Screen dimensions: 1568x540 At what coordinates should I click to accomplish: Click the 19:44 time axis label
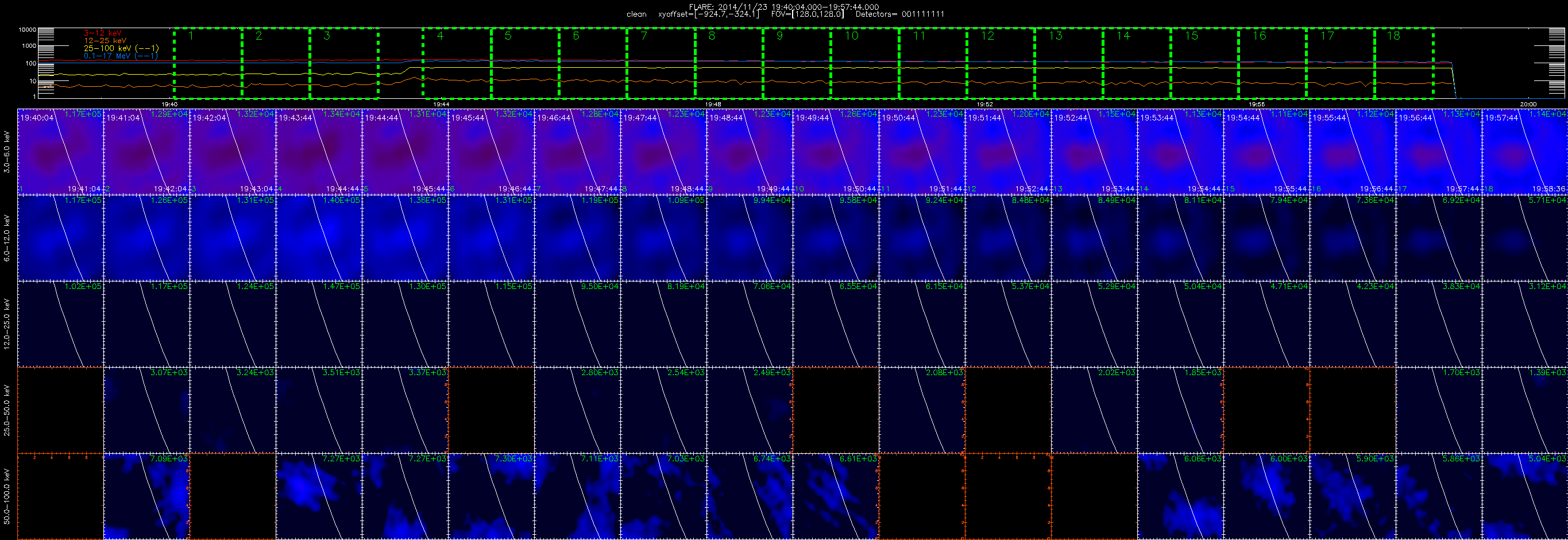tap(441, 104)
